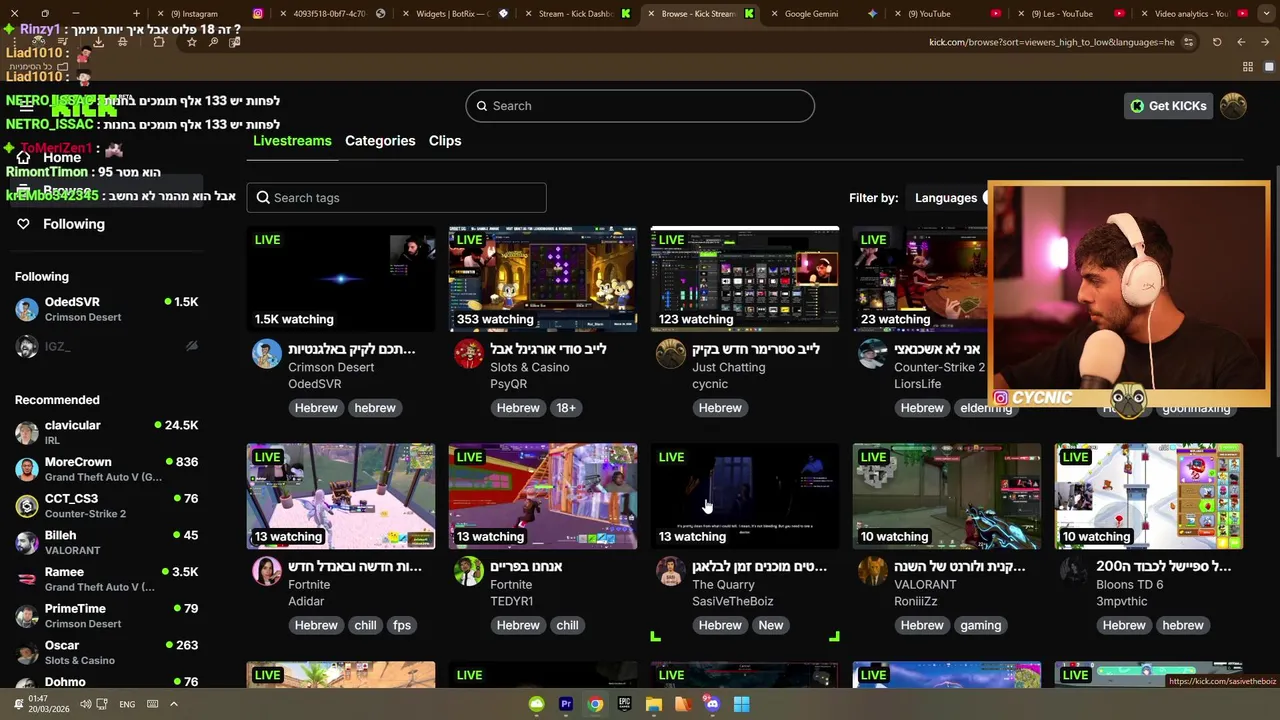Open the cycnic streamer avatar
1280x720 pixels.
click(671, 353)
